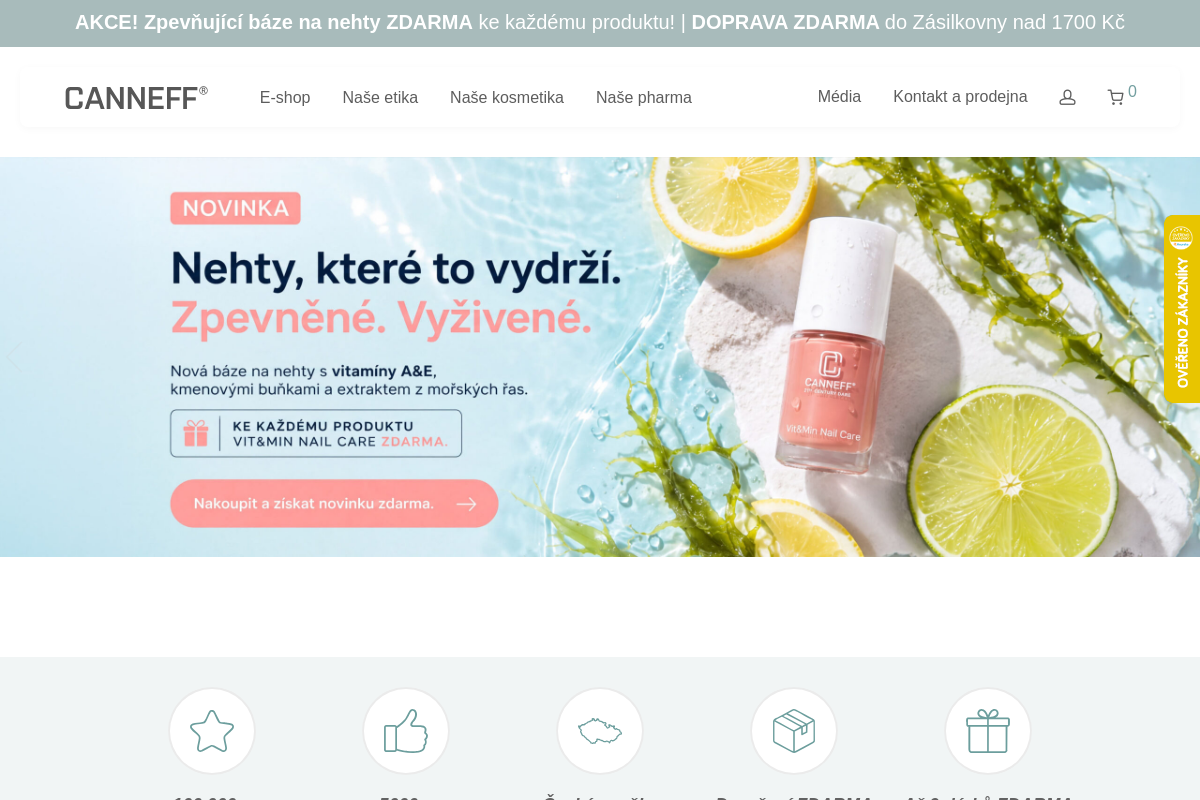Click the thumbs-up icon circle
The image size is (1200, 800).
point(406,731)
